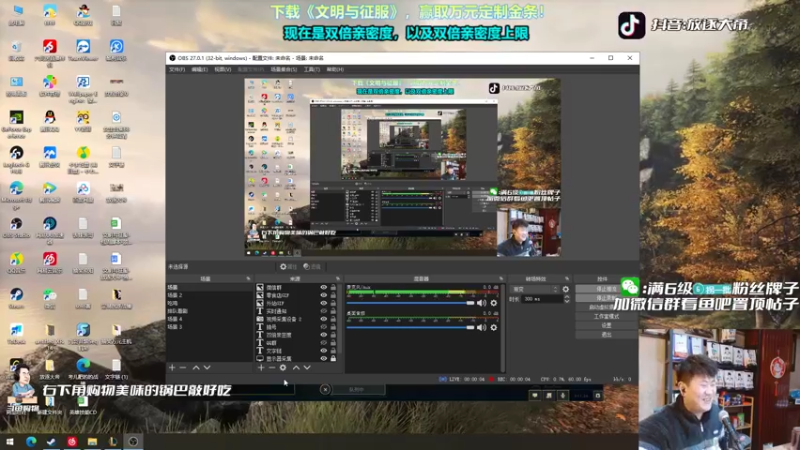The width and height of the screenshot is (800, 450).
Task: Adjust desktop audio volume slider in mixer
Action: [x=411, y=328]
